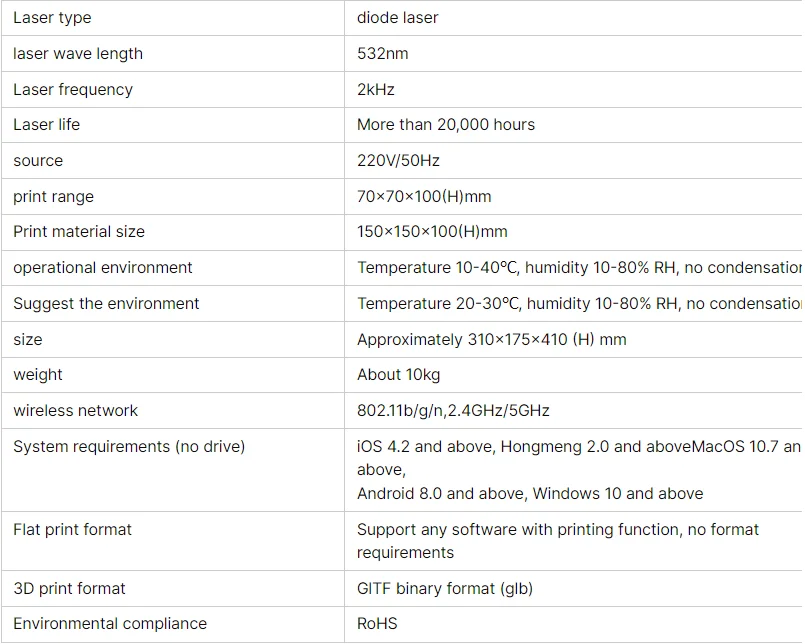Click 'operational environment' row label

click(x=102, y=267)
